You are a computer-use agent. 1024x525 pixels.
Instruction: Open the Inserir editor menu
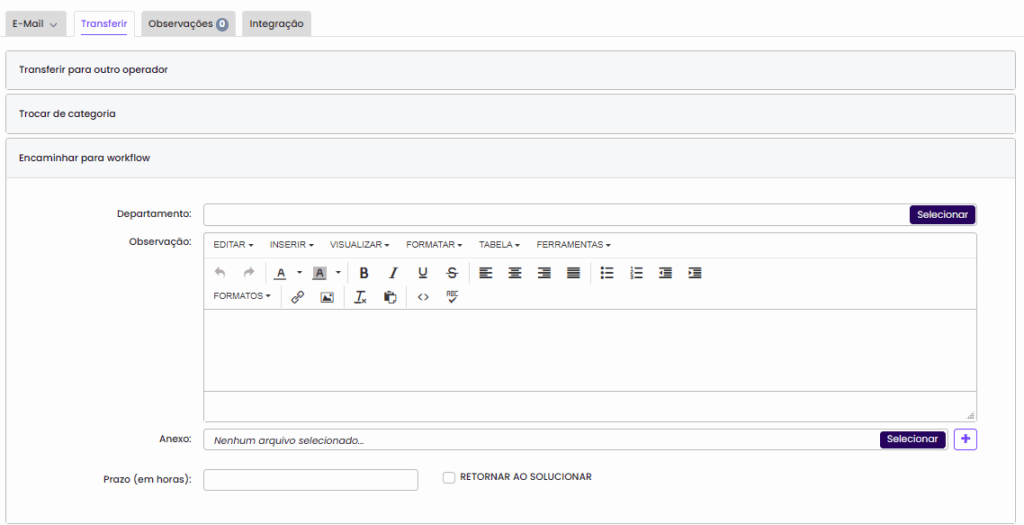coord(292,245)
